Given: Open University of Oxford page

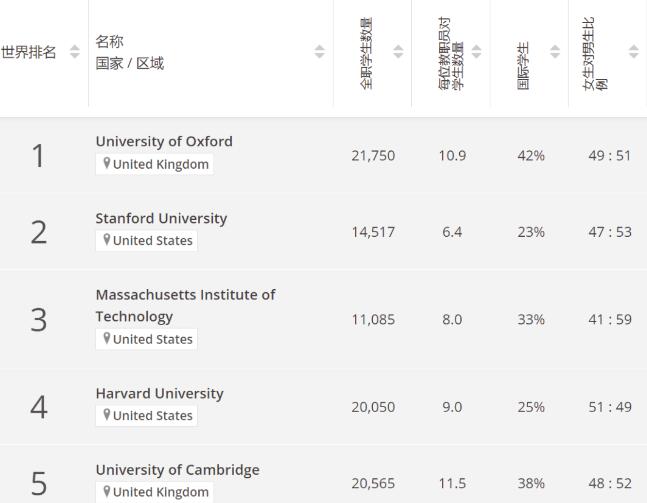Looking at the screenshot, I should tap(164, 141).
